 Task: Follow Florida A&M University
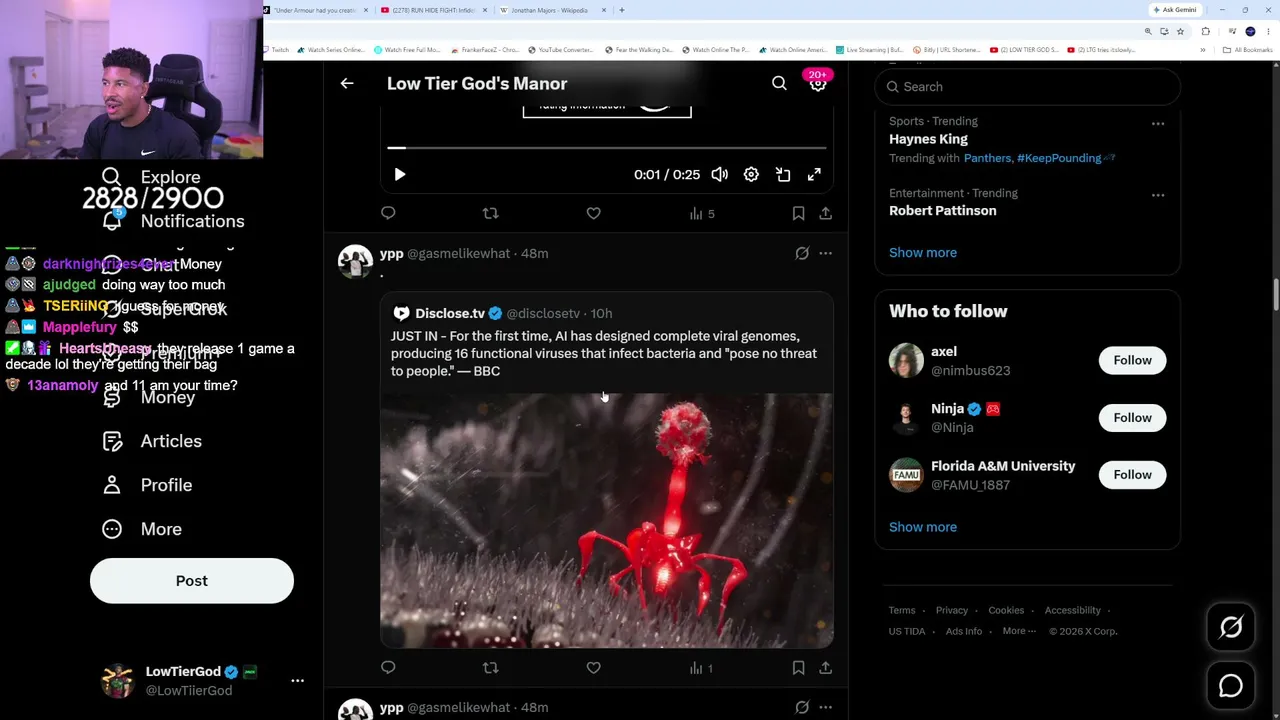1132,474
